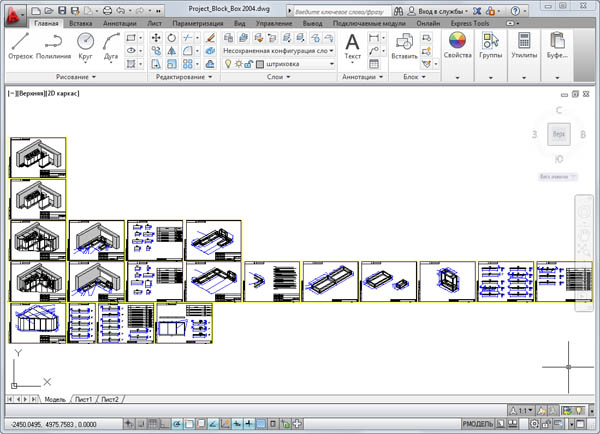The height and width of the screenshot is (434, 600).
Task: Open the Лист1 layout tab
Action: (x=83, y=400)
